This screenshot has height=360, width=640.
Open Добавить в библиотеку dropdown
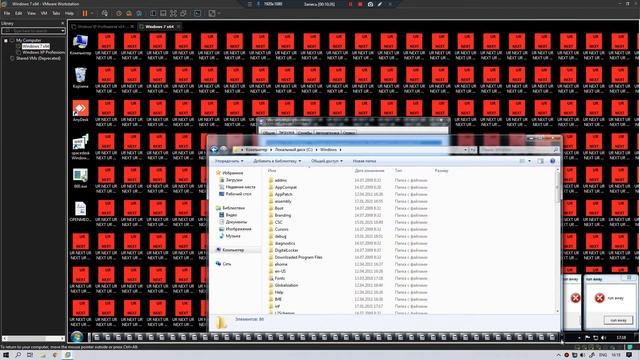click(277, 161)
